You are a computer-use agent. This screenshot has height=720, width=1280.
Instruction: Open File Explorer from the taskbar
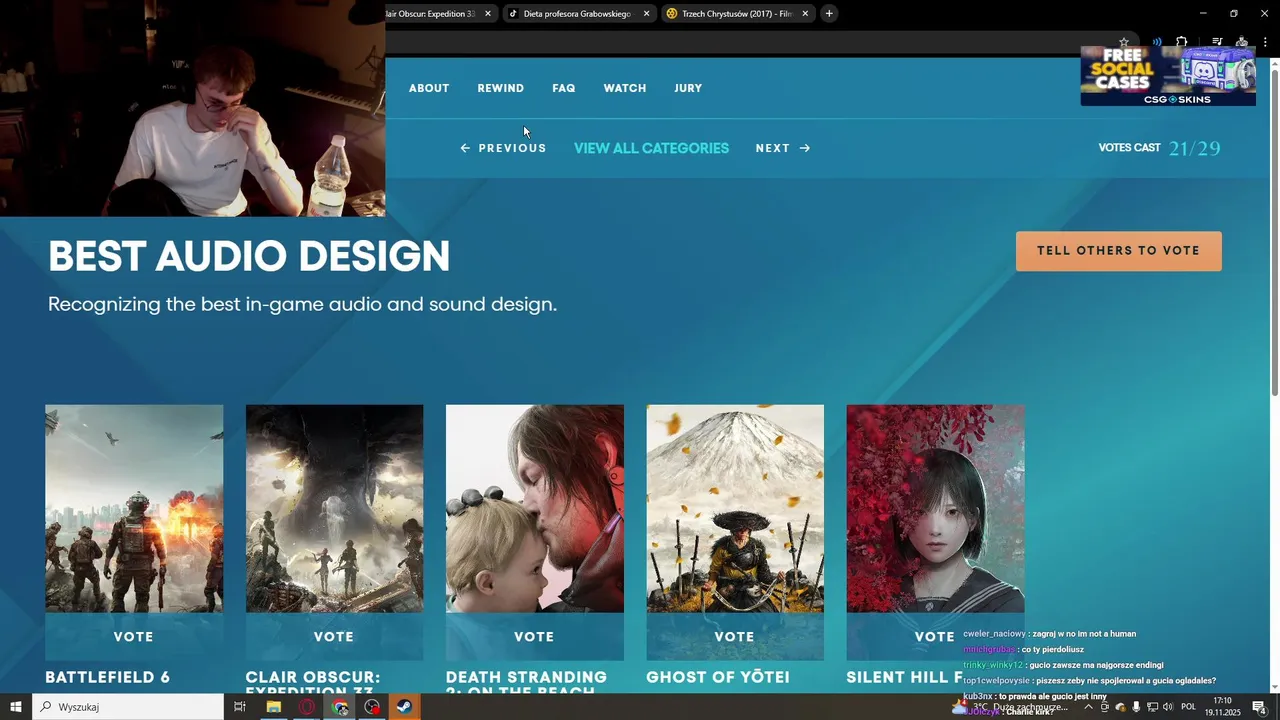click(x=273, y=707)
